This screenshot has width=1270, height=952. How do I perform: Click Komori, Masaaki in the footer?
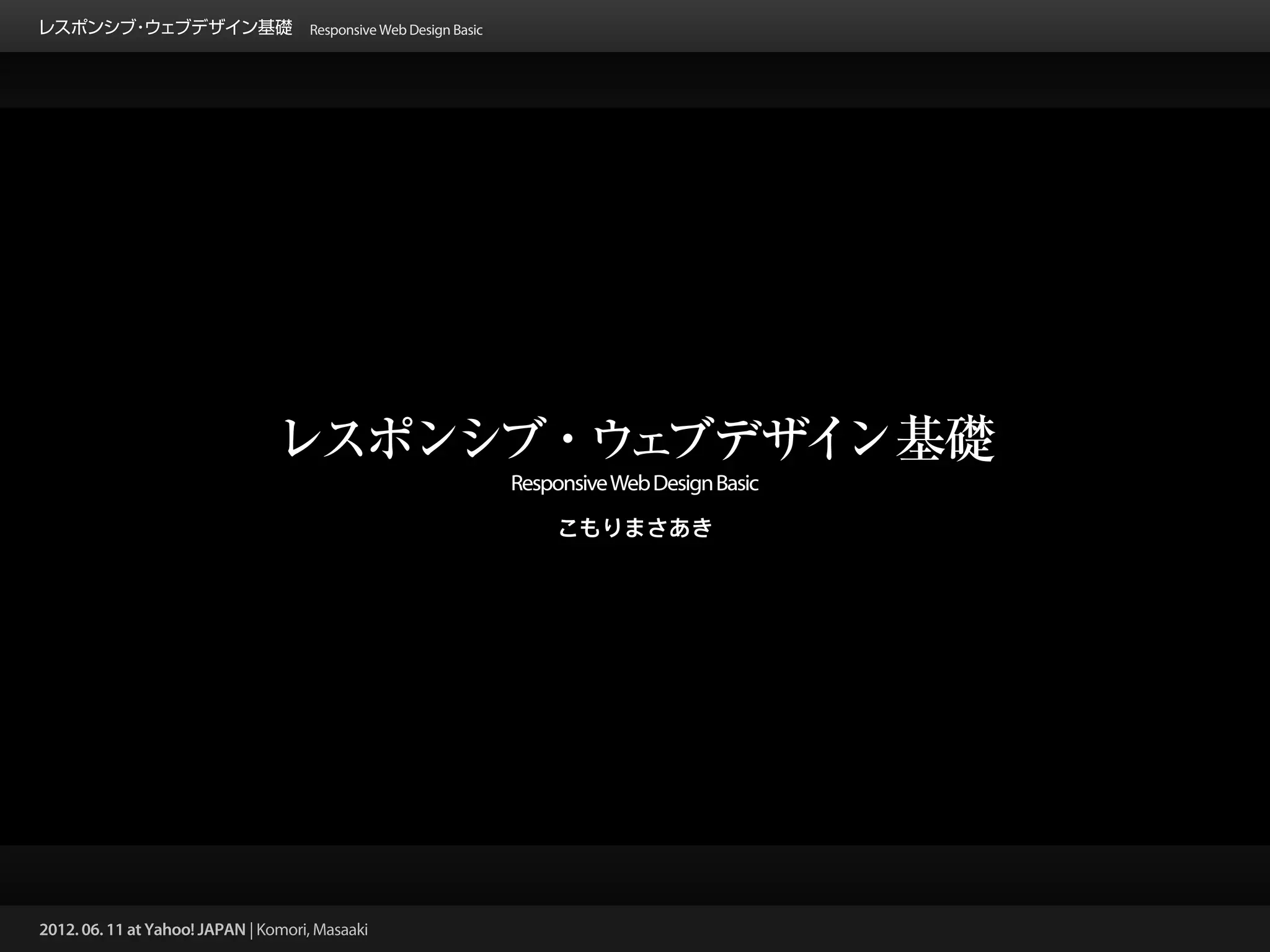click(312, 930)
